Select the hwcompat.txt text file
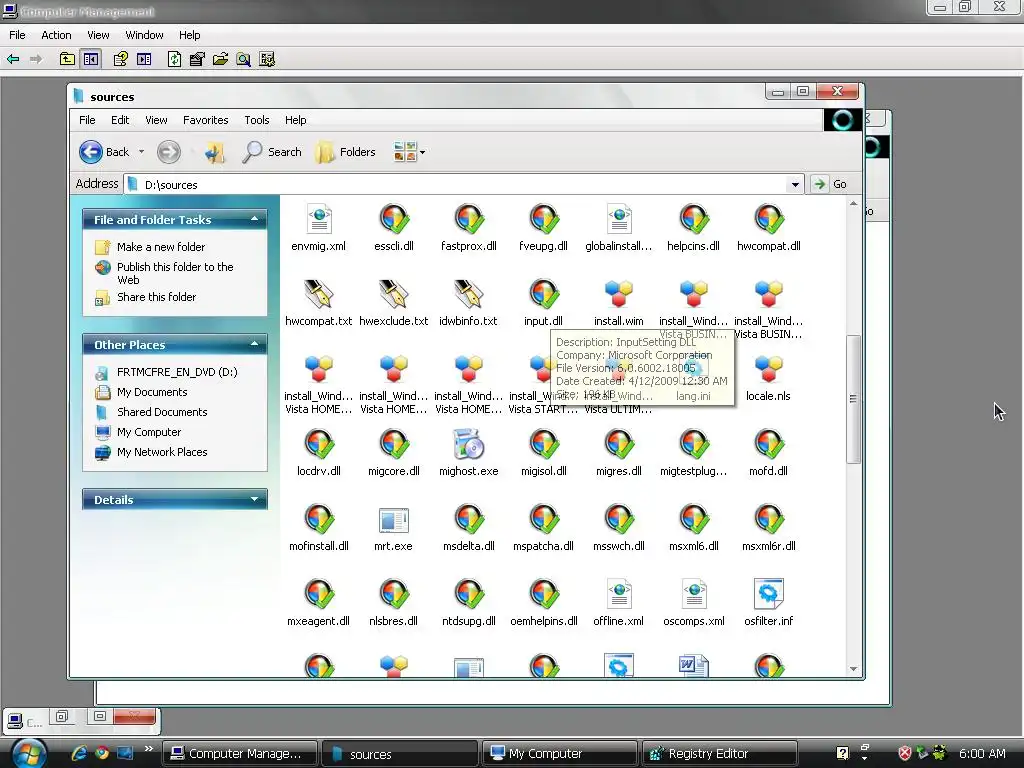Screen dimensions: 1024x768 pos(319,295)
